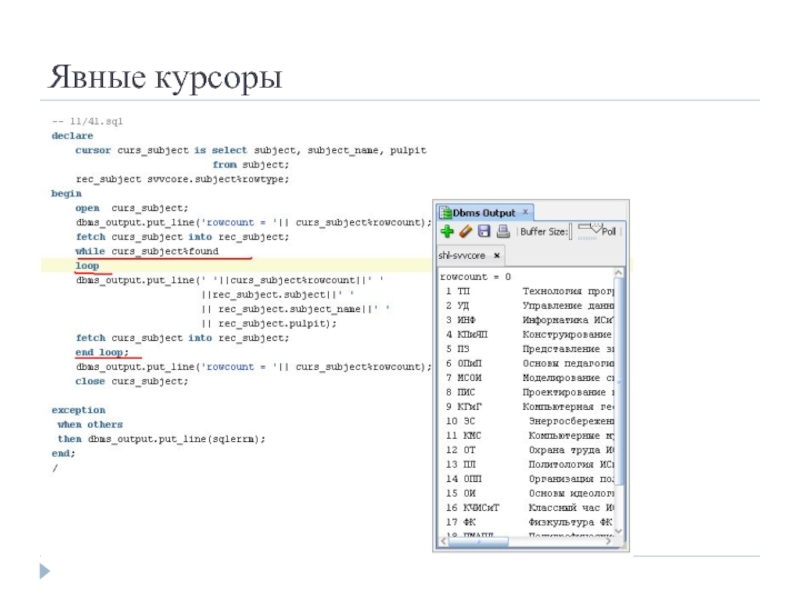Close the Dbms Output tab
This screenshot has height=600, width=800.
tap(526, 213)
